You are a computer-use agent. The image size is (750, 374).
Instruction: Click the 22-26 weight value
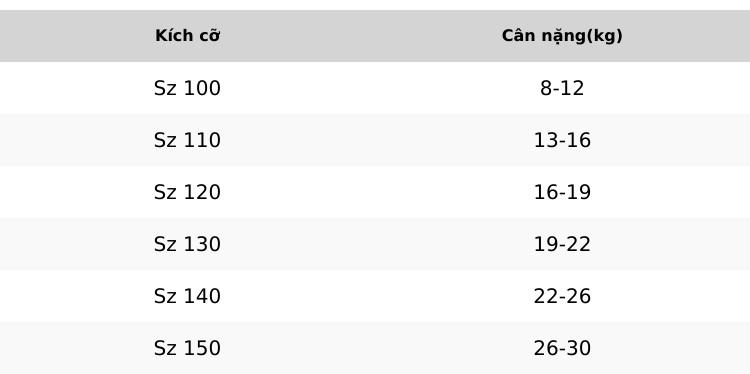562,296
